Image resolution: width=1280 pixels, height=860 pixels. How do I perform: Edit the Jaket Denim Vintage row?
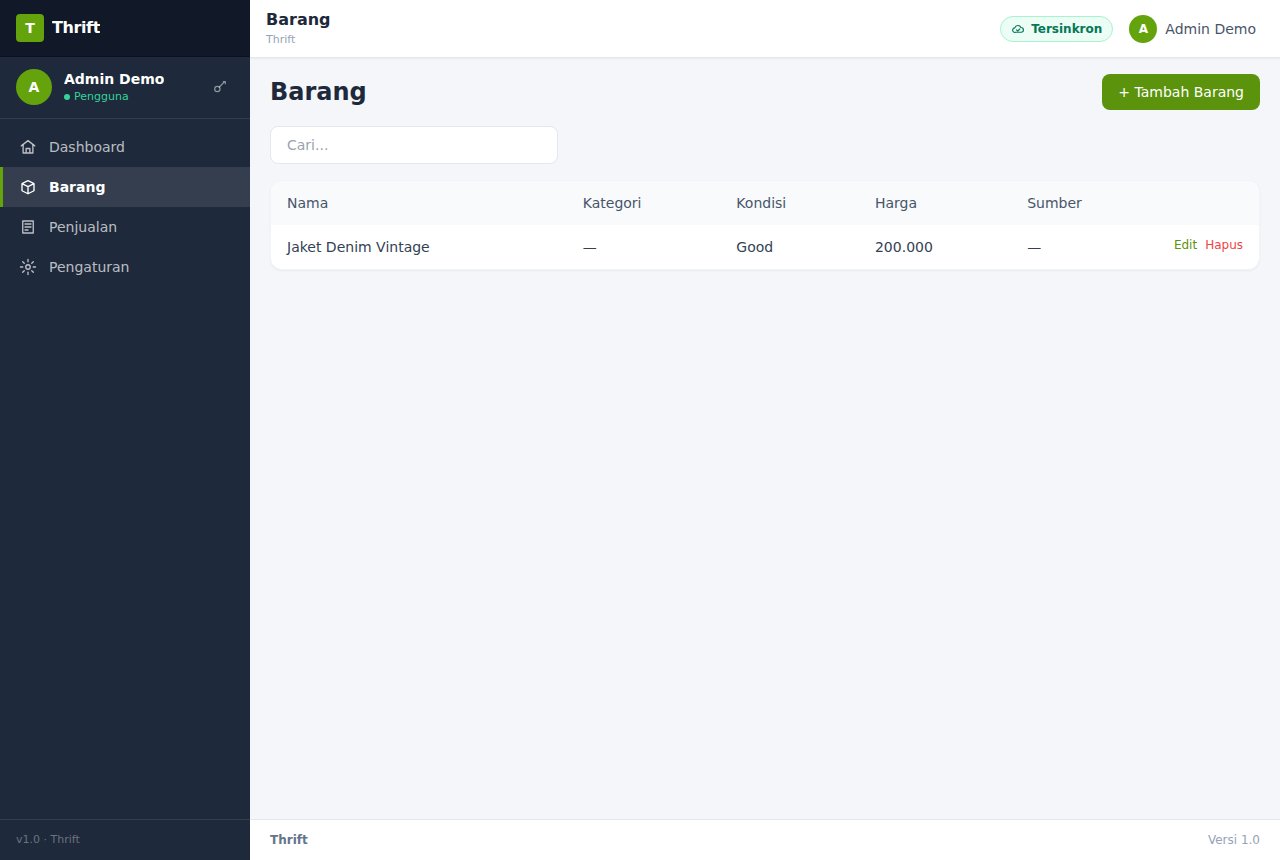click(x=1185, y=245)
